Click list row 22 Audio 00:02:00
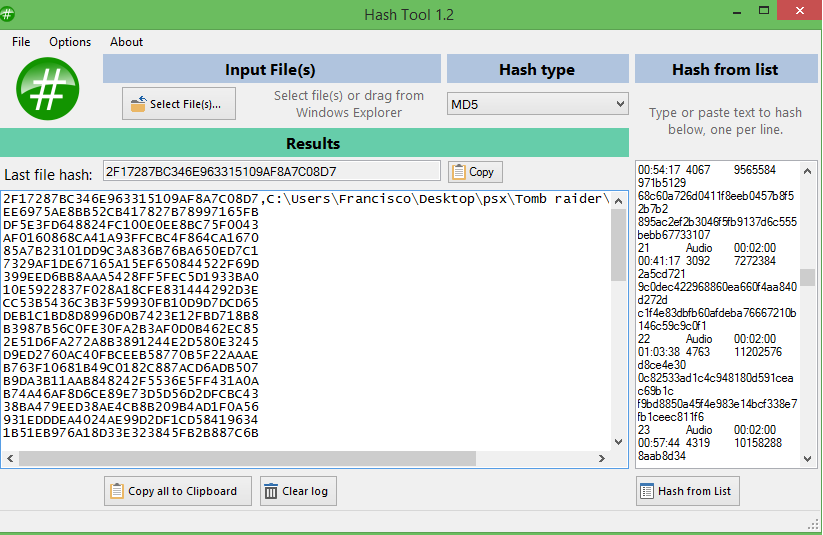Image resolution: width=823 pixels, height=535 pixels. coord(707,339)
